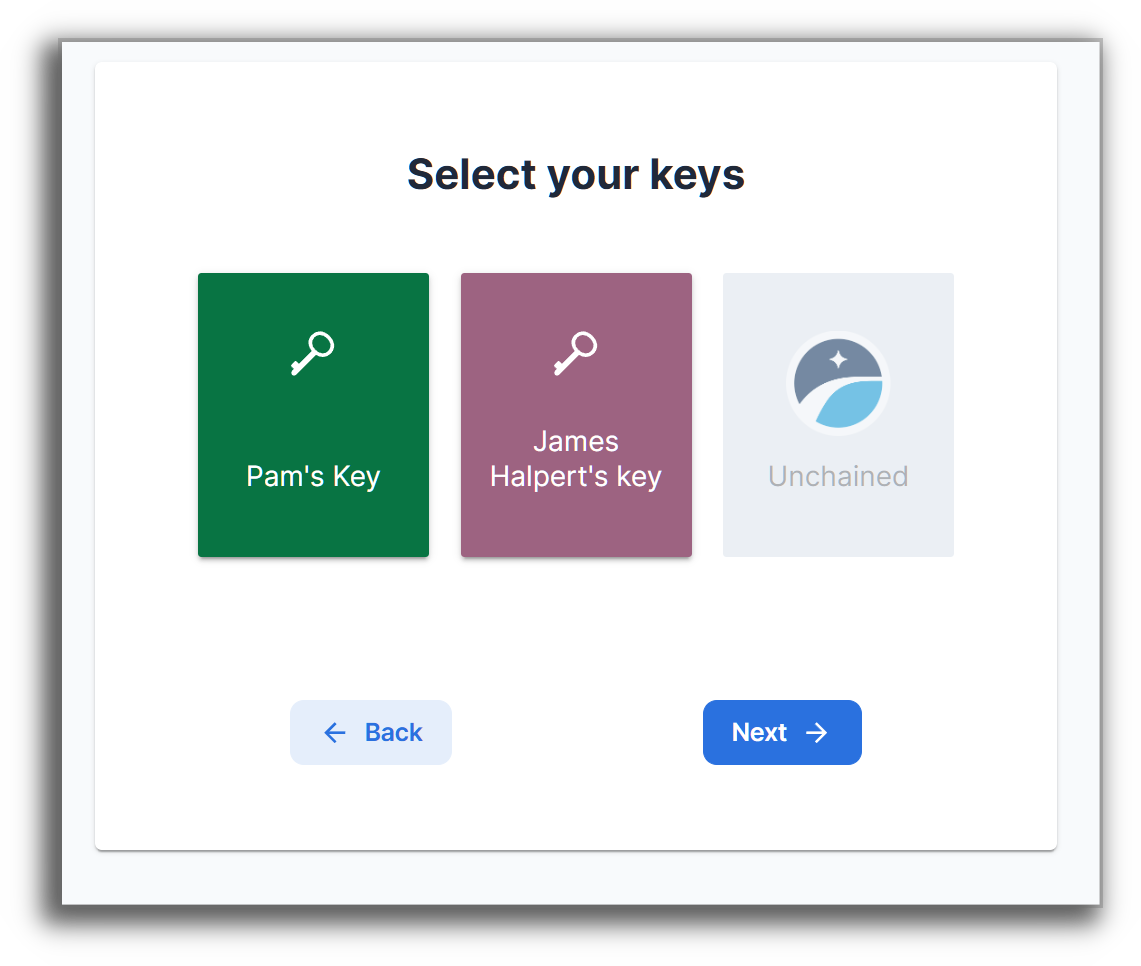Select the green Pam's Key card
1141x966 pixels.
click(x=313, y=414)
